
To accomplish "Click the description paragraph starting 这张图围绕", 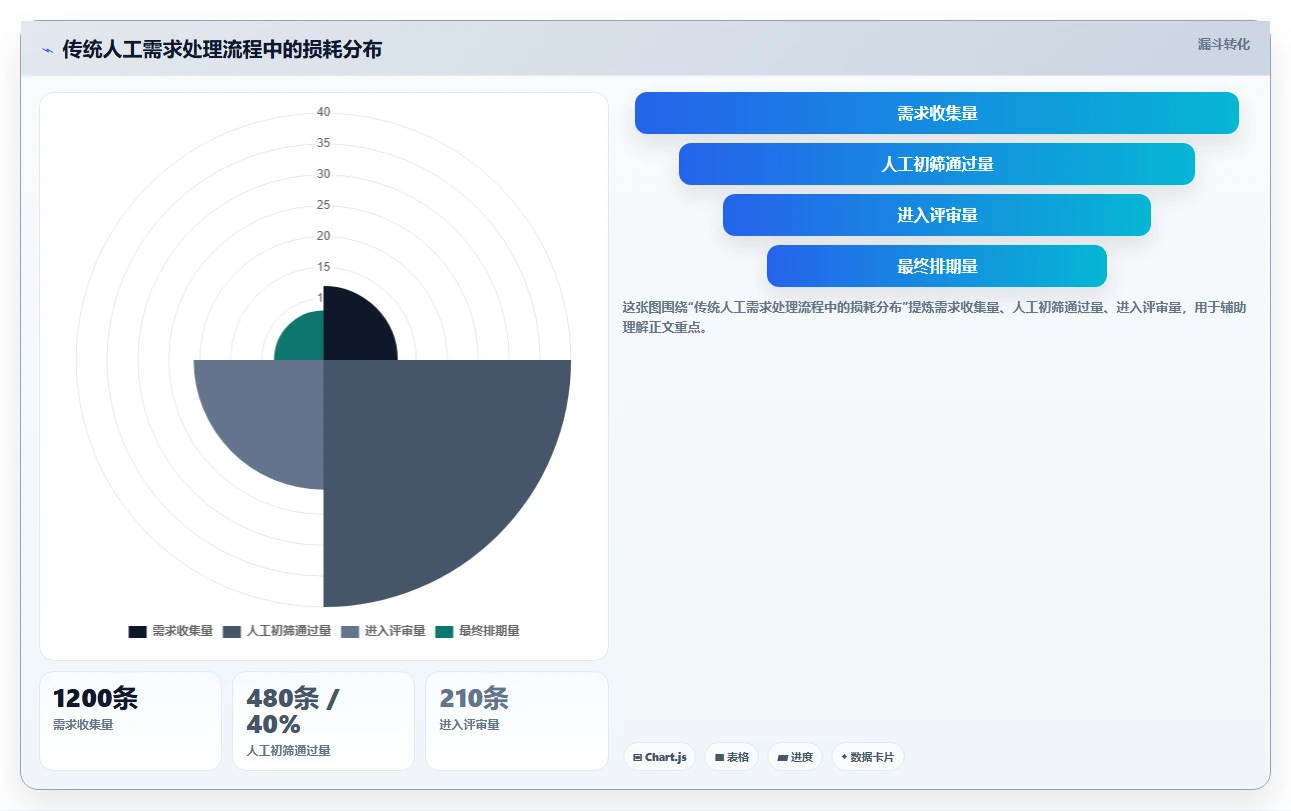I will 934,317.
